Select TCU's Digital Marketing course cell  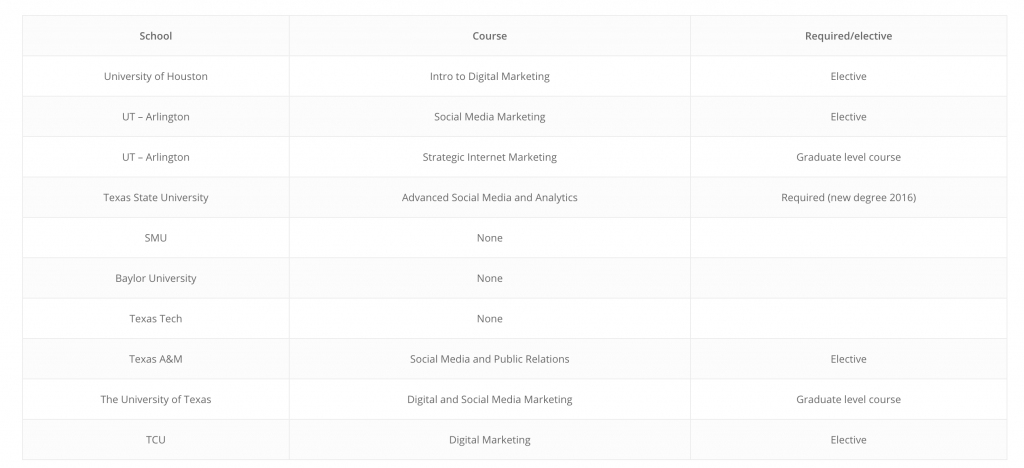pyautogui.click(x=490, y=441)
